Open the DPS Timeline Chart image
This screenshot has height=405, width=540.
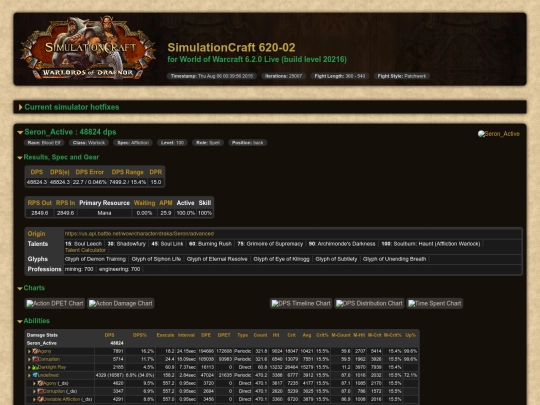[x=301, y=303]
